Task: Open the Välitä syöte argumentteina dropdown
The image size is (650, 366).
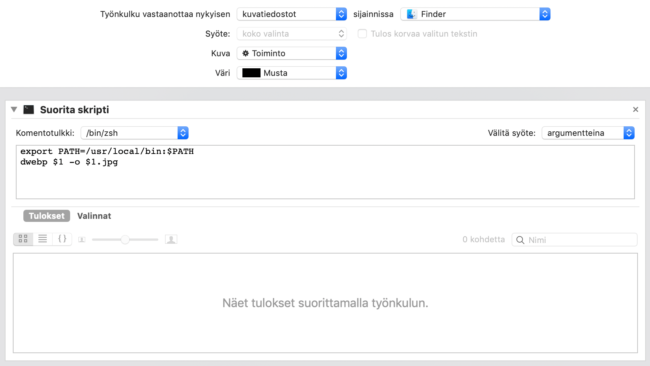Action: [x=588, y=133]
